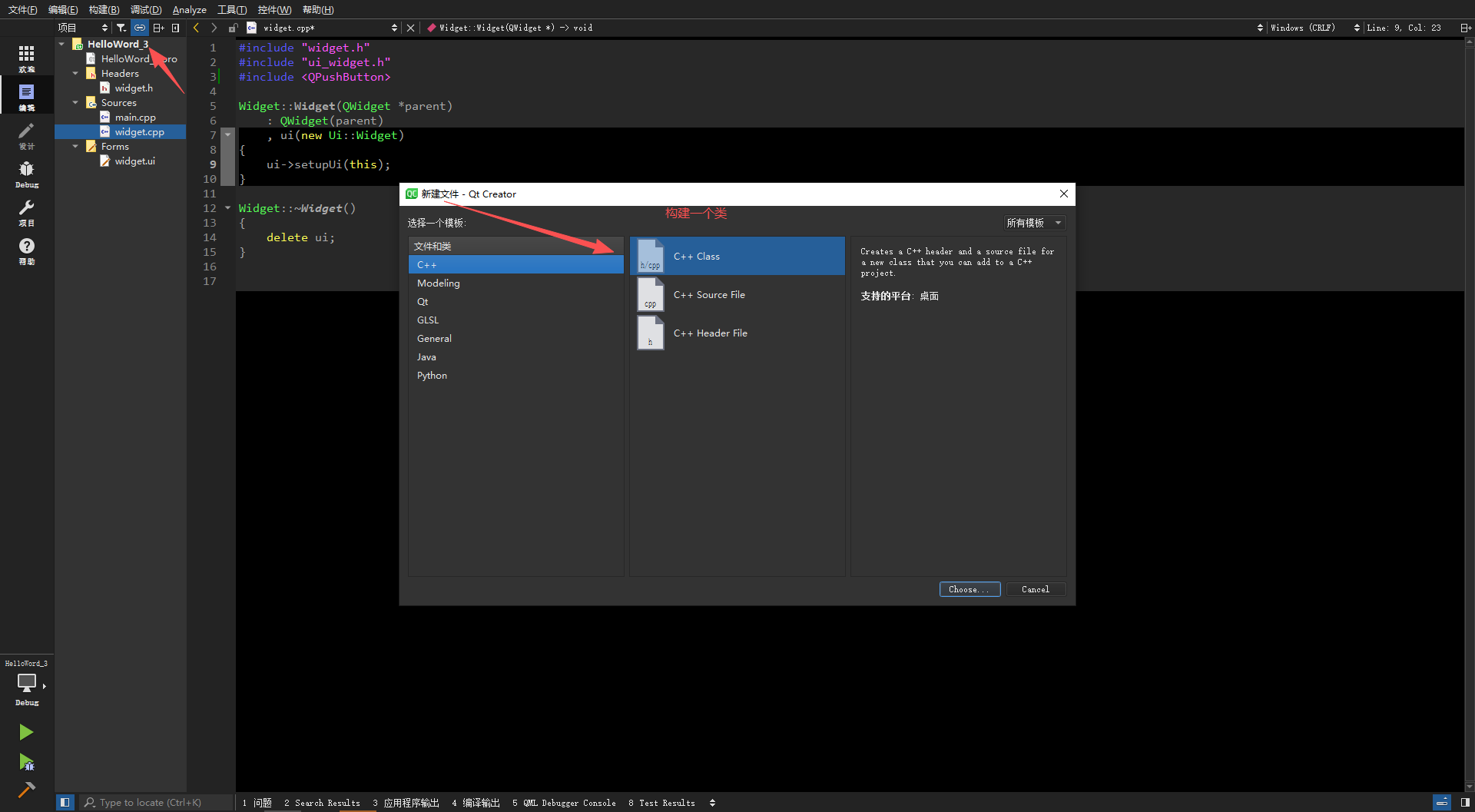The height and width of the screenshot is (812, 1475).
Task: Build project with the hammer icon
Action: tap(26, 790)
